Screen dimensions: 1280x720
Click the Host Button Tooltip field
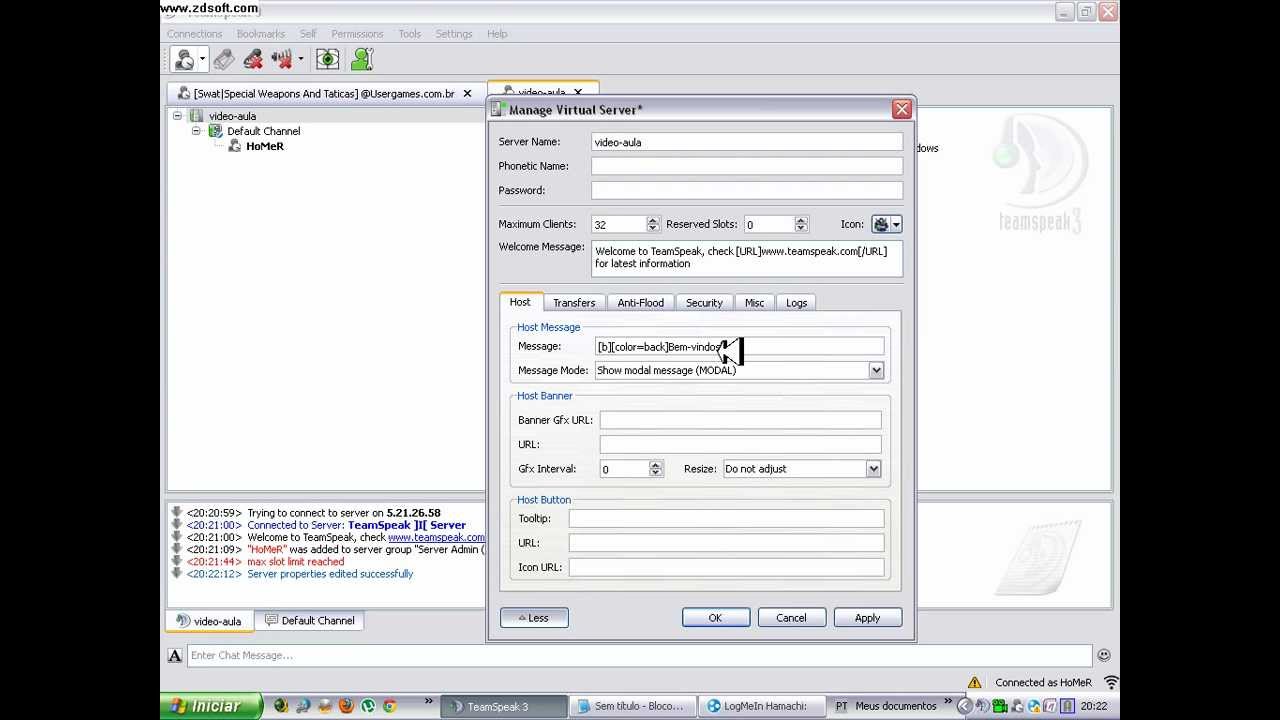click(x=727, y=518)
